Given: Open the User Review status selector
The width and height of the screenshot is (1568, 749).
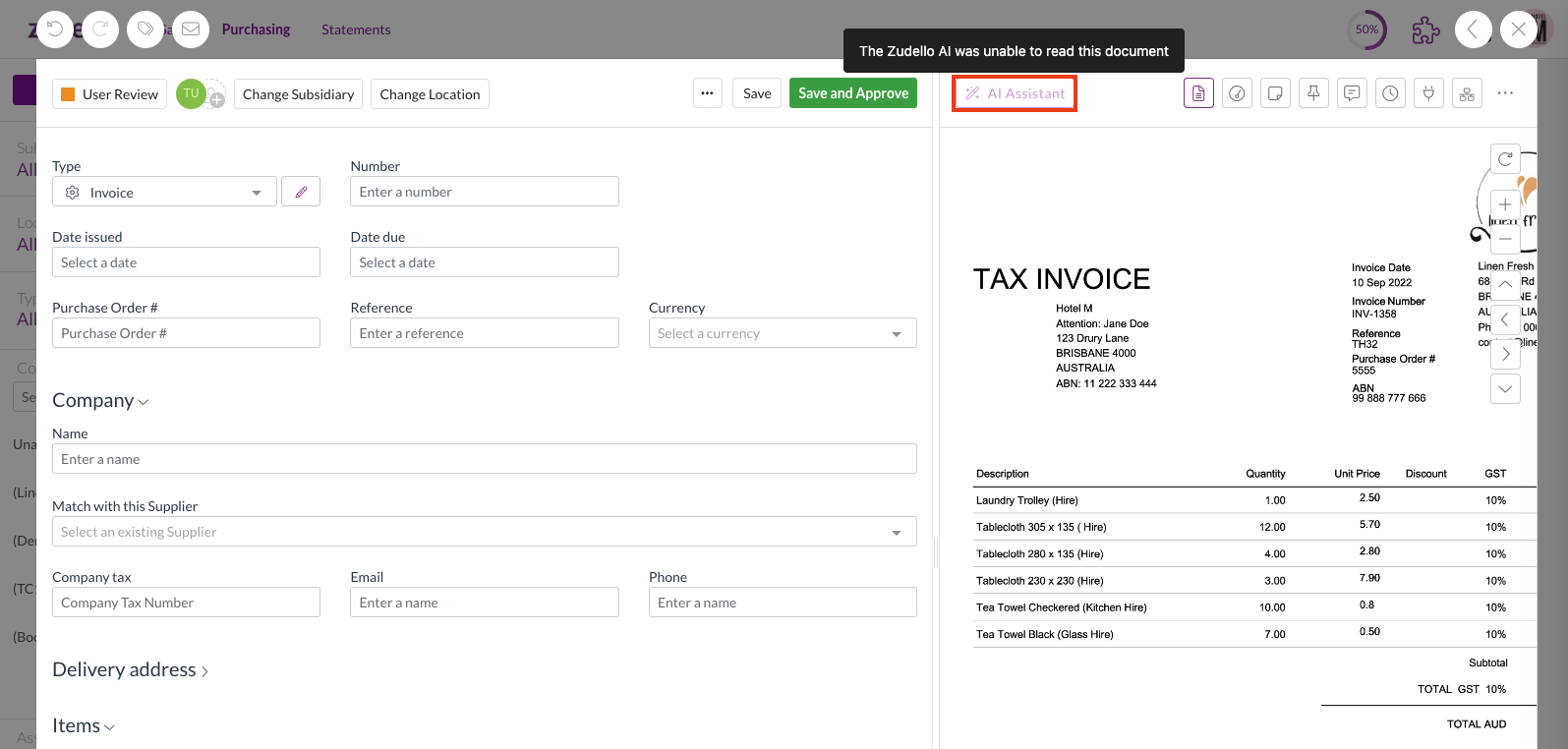Looking at the screenshot, I should pos(109,94).
